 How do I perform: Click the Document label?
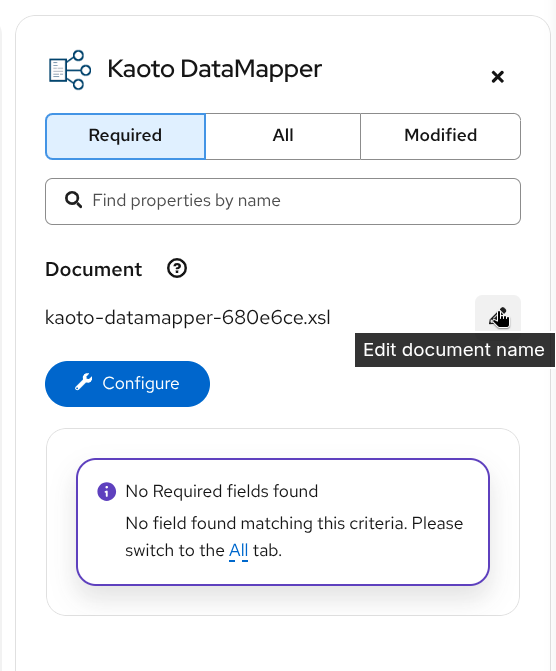tap(93, 269)
